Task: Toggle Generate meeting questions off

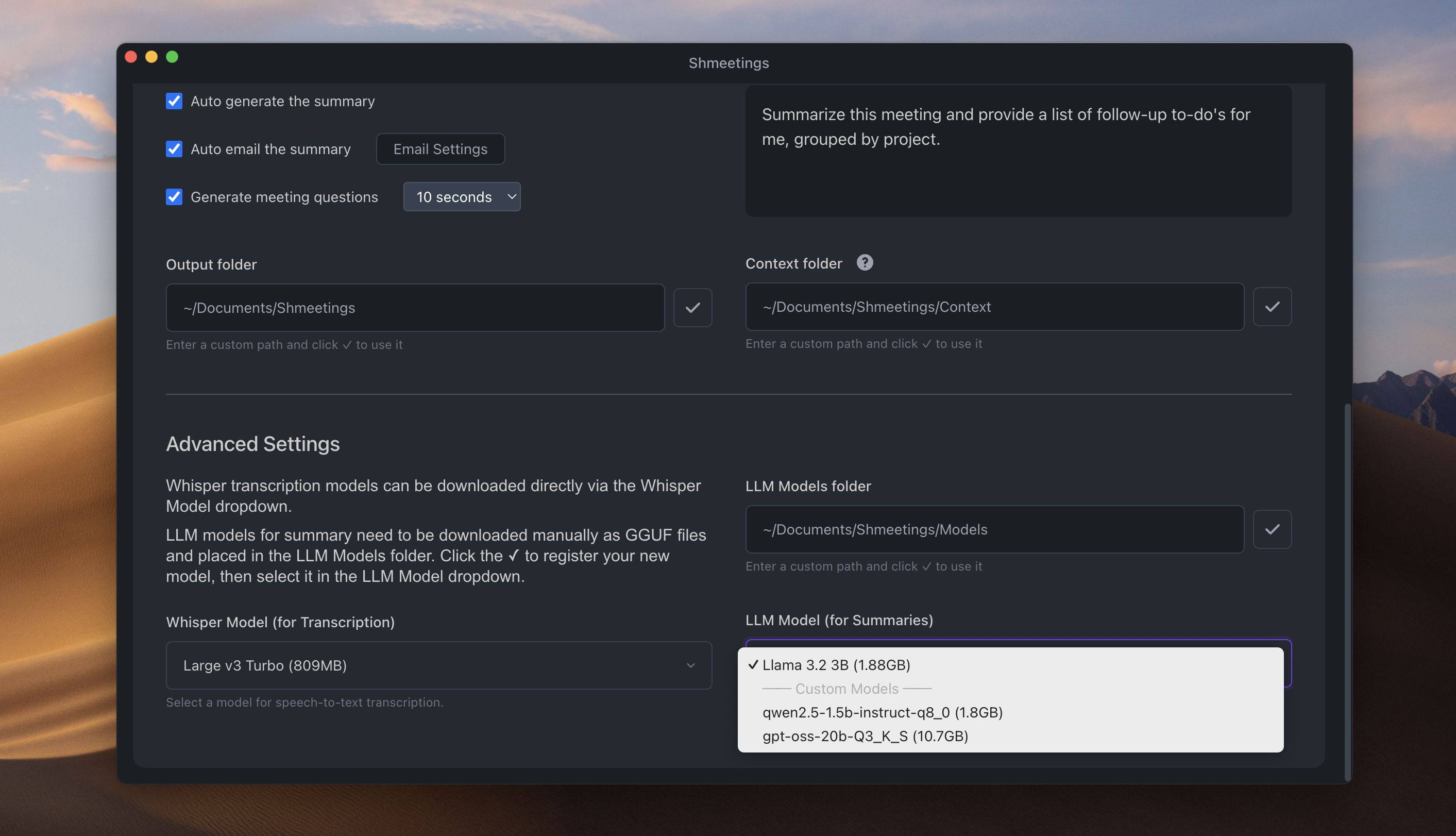Action: pyautogui.click(x=174, y=197)
